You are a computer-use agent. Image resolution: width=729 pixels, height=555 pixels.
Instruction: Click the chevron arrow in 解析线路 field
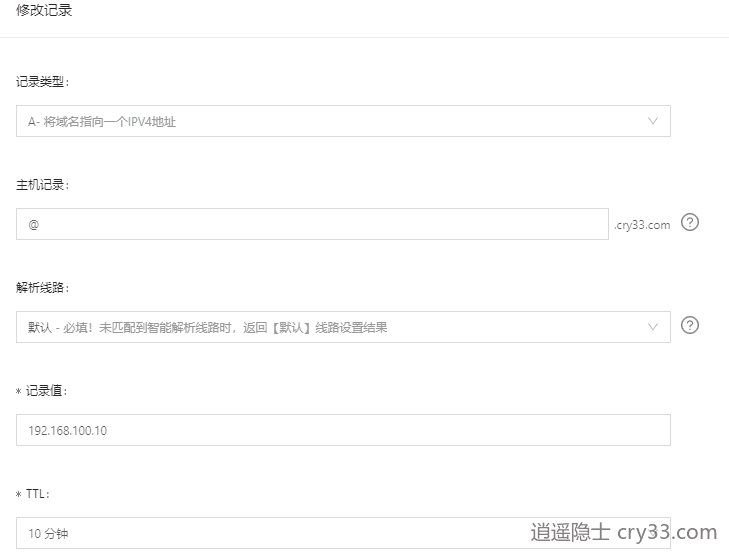tap(653, 327)
